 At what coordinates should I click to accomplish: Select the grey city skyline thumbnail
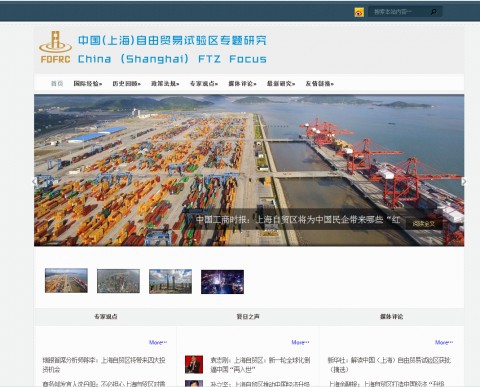118,281
